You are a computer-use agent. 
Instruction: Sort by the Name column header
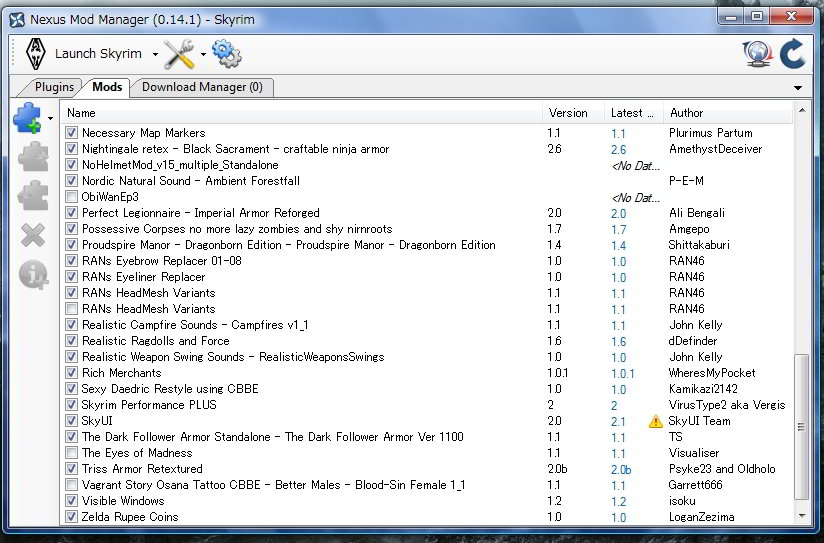pyautogui.click(x=301, y=113)
